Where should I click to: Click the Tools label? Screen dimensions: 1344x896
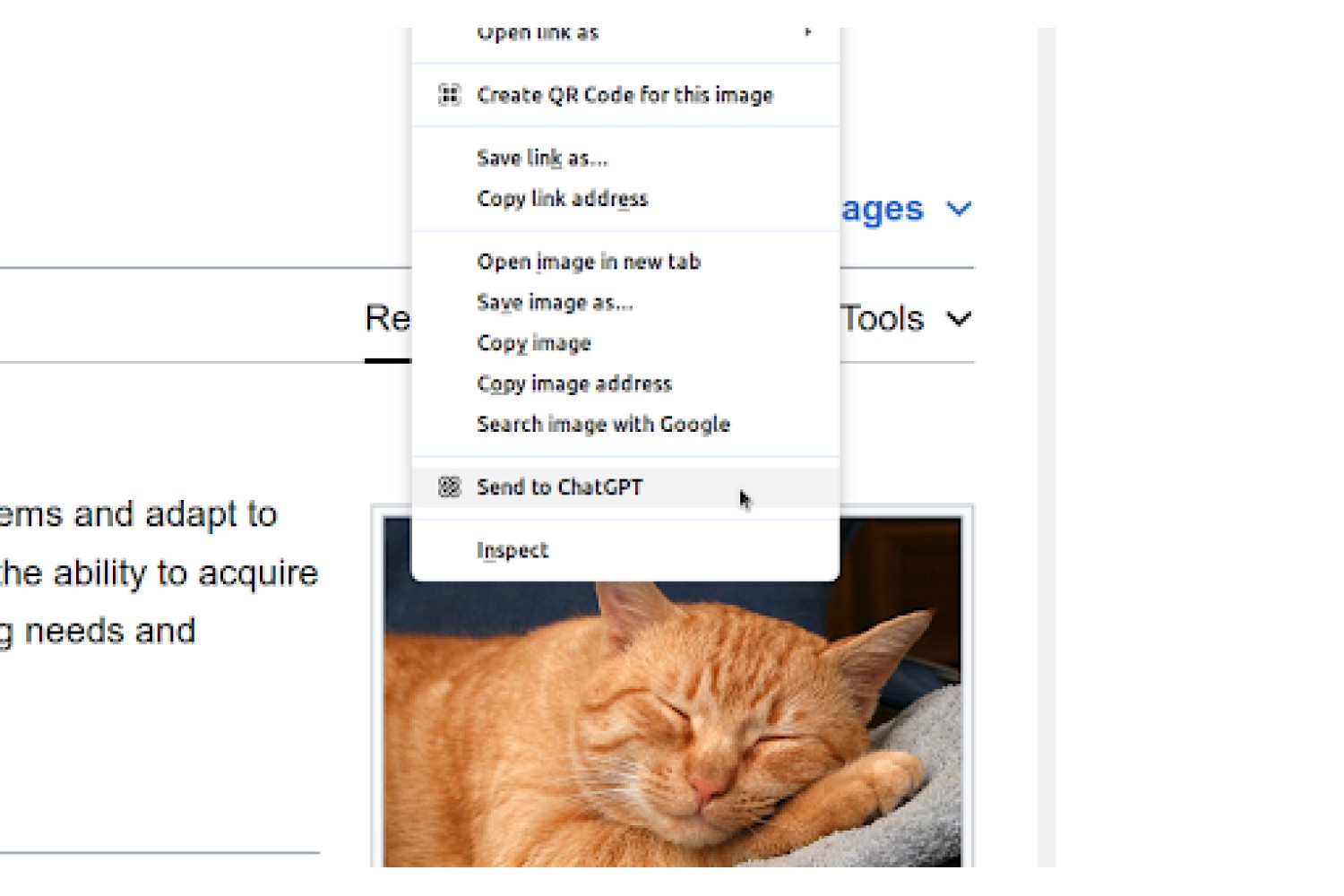(883, 319)
